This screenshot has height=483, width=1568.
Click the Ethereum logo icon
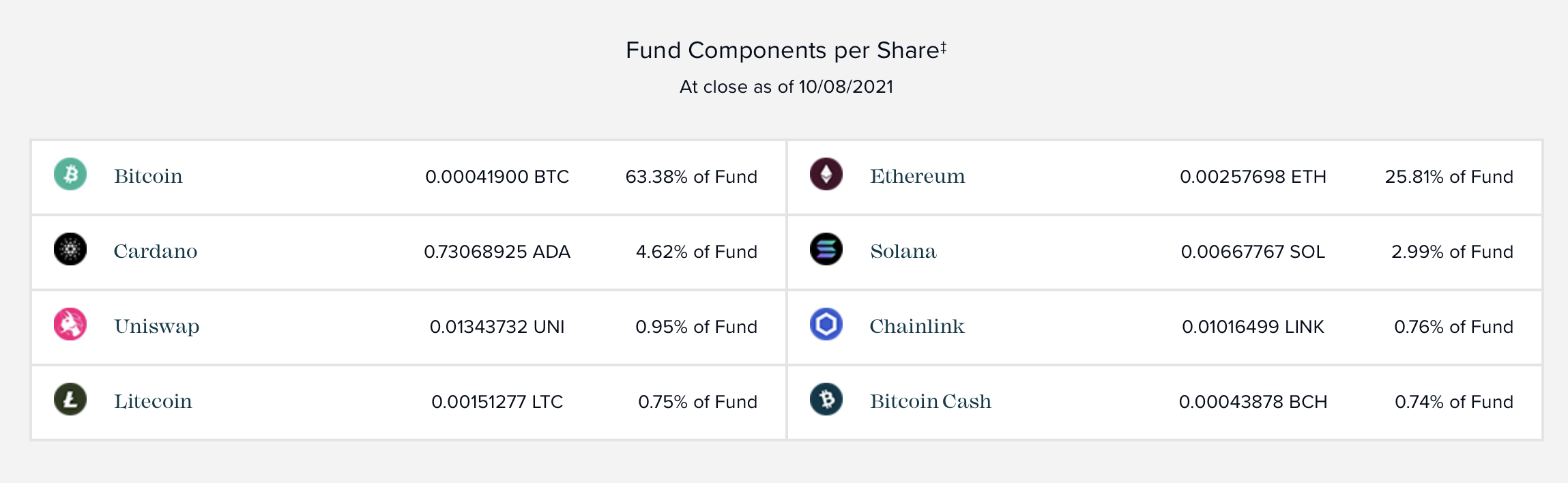(x=826, y=175)
